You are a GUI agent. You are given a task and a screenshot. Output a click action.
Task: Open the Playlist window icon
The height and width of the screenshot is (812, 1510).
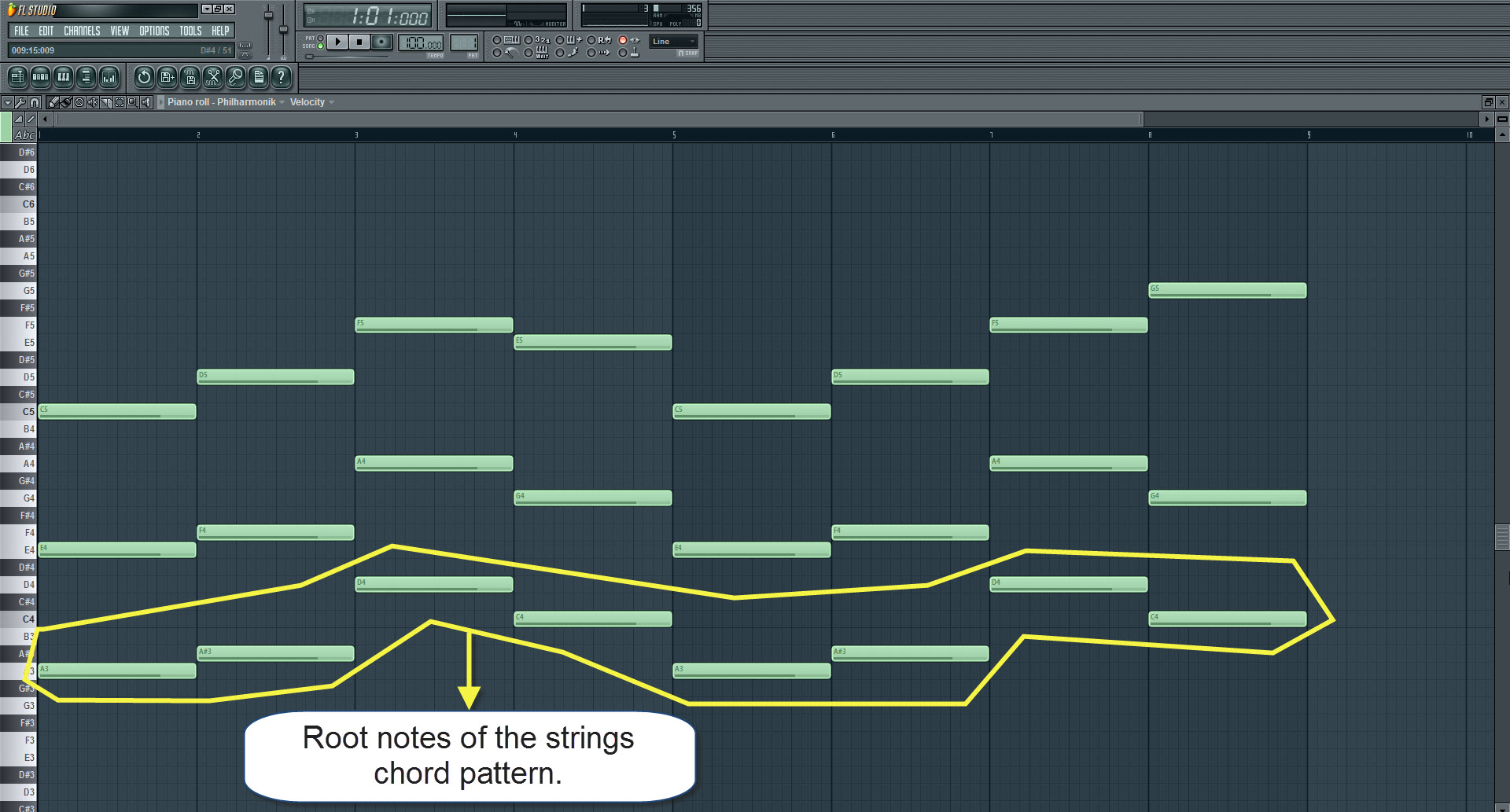tap(17, 77)
